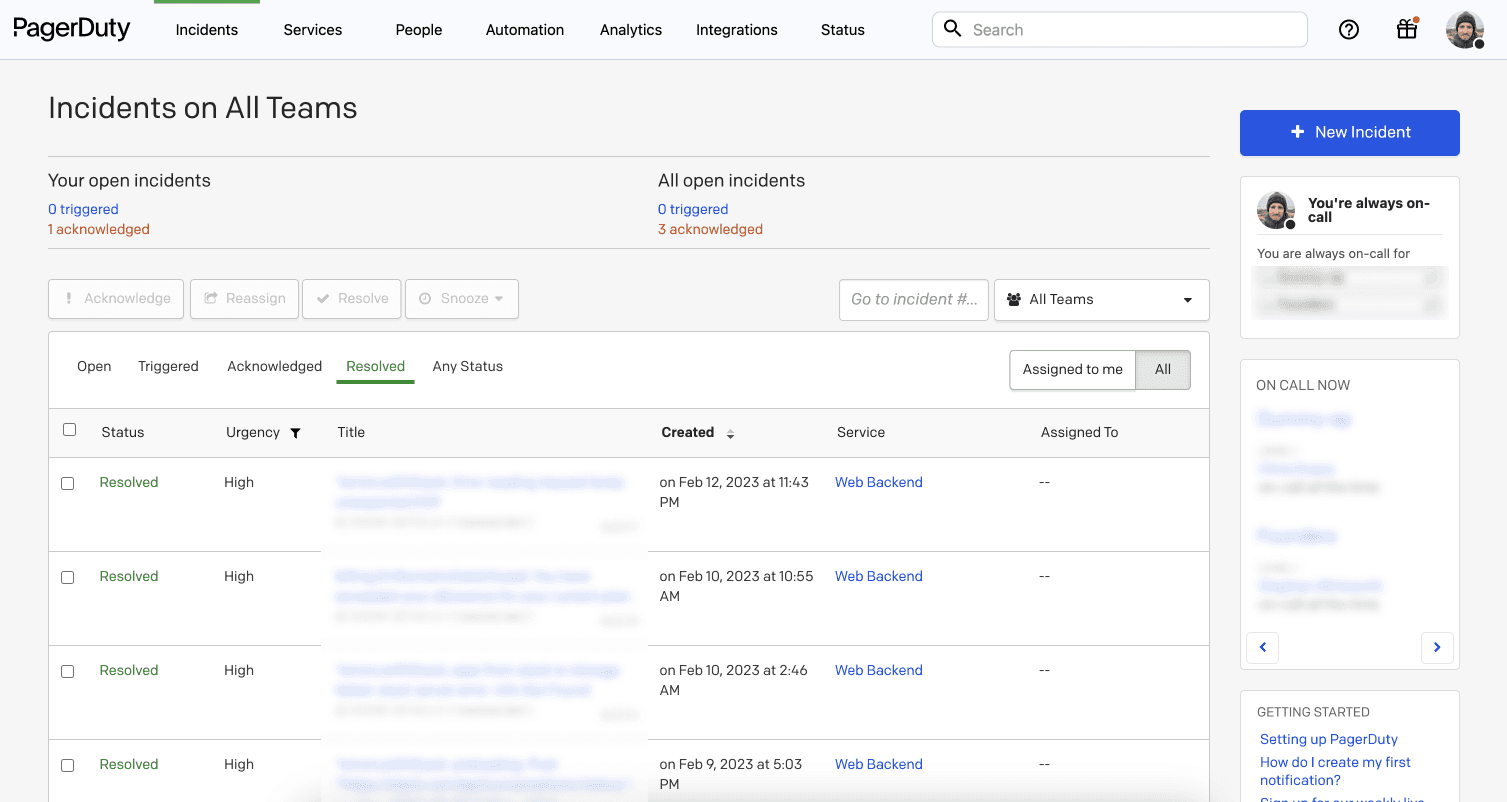This screenshot has width=1507, height=802.
Task: Click the ON CALL NOW heading
Action: [x=1303, y=385]
